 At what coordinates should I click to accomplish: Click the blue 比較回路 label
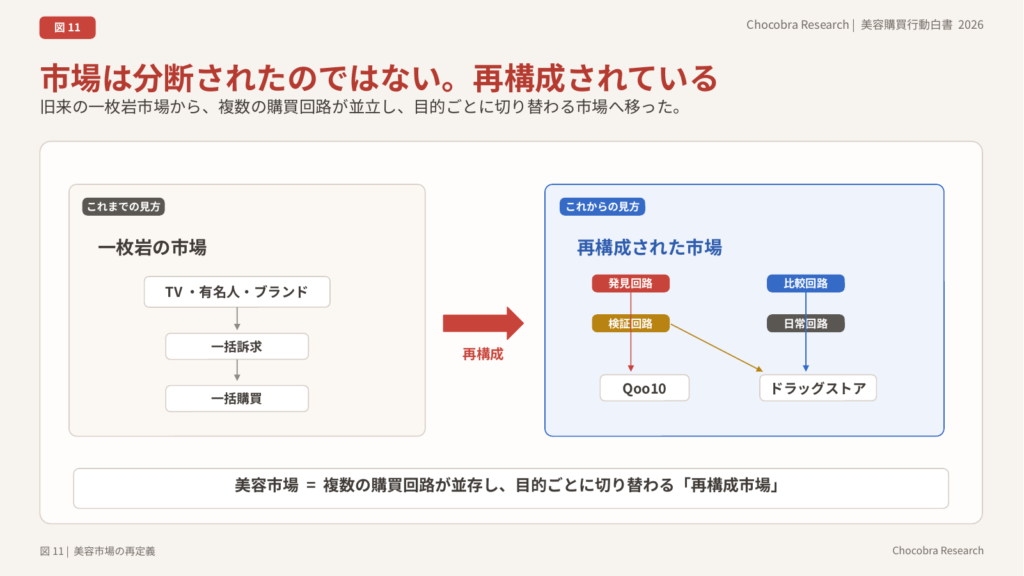pyautogui.click(x=805, y=283)
